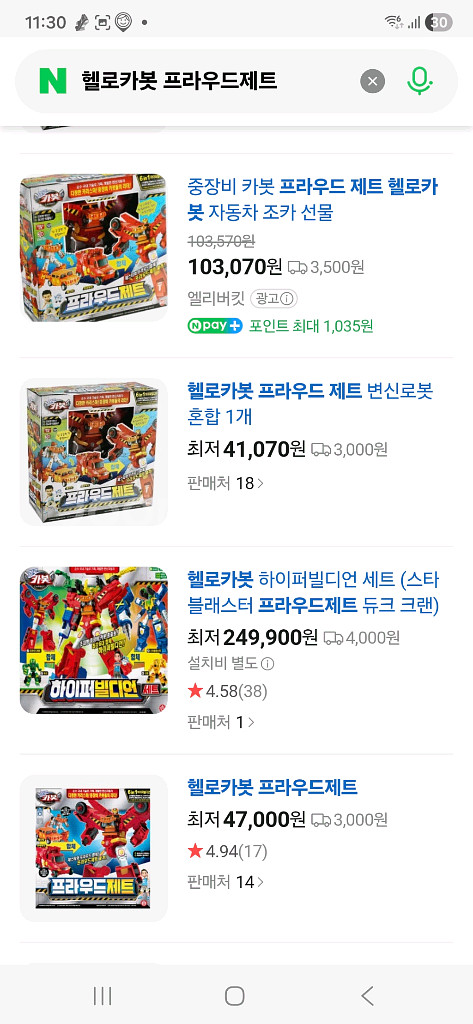The image size is (473, 1024).
Task: Tap the Android home navigation button
Action: point(235,996)
